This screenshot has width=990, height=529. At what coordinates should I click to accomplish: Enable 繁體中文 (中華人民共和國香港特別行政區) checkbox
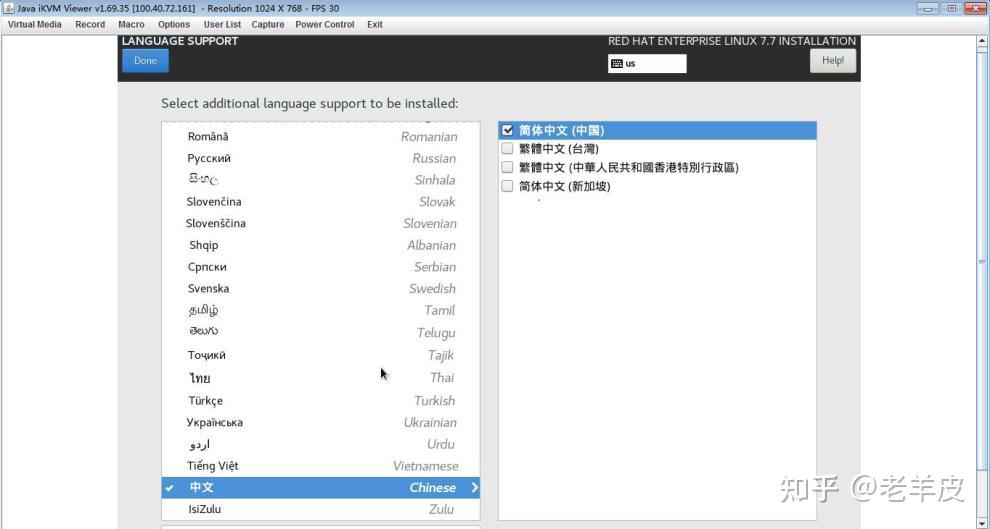507,167
